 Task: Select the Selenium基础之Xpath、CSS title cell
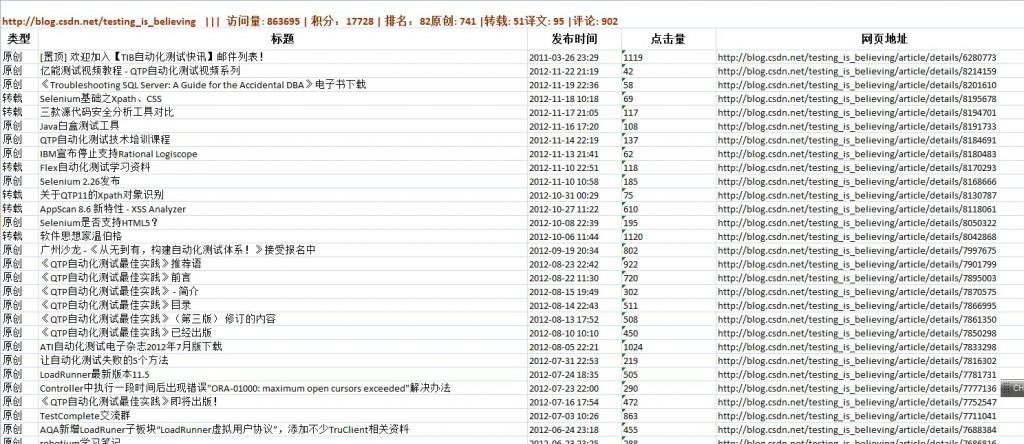283,98
